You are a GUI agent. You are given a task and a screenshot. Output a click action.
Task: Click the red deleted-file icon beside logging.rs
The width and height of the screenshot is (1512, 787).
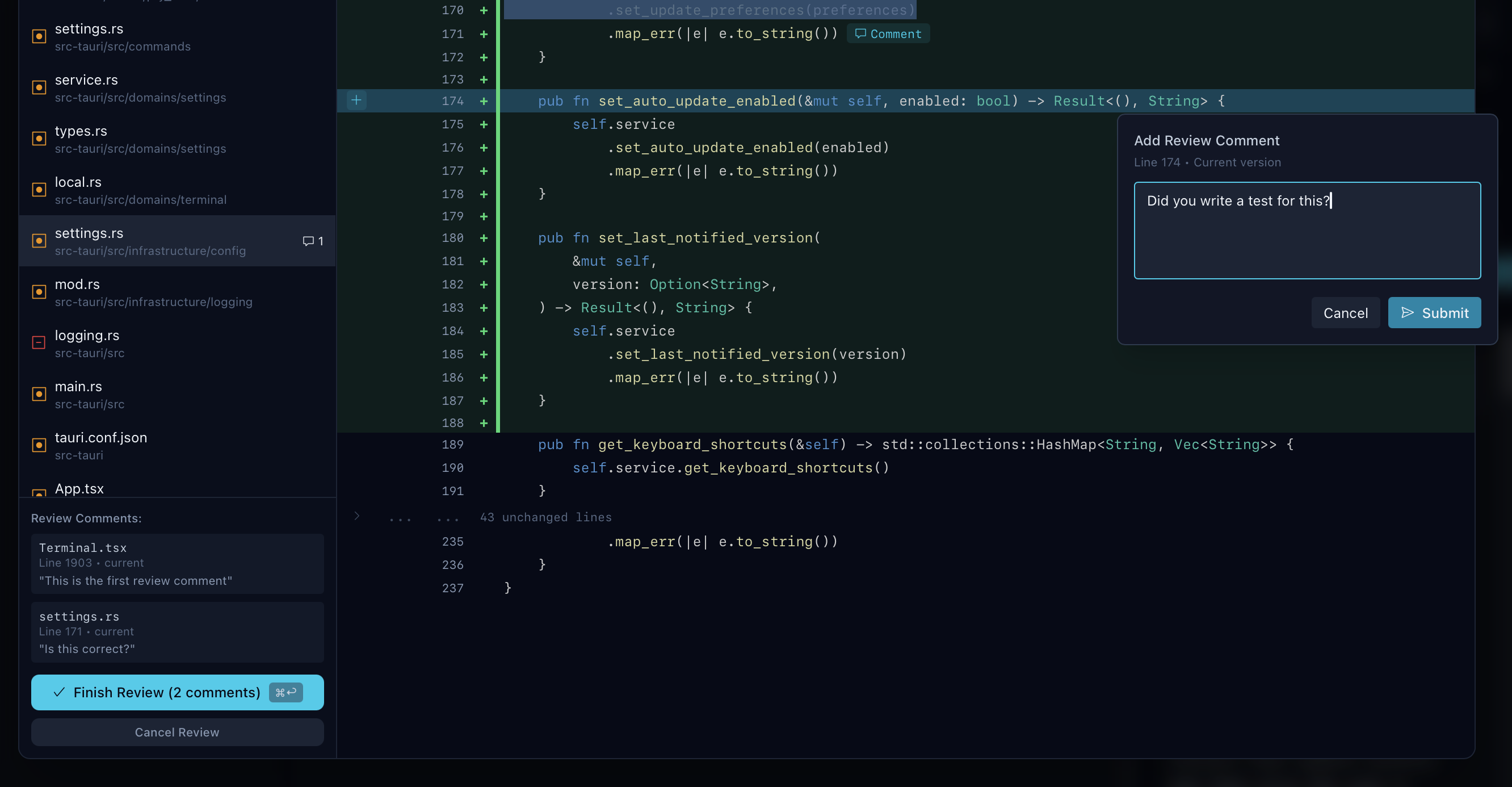(38, 342)
